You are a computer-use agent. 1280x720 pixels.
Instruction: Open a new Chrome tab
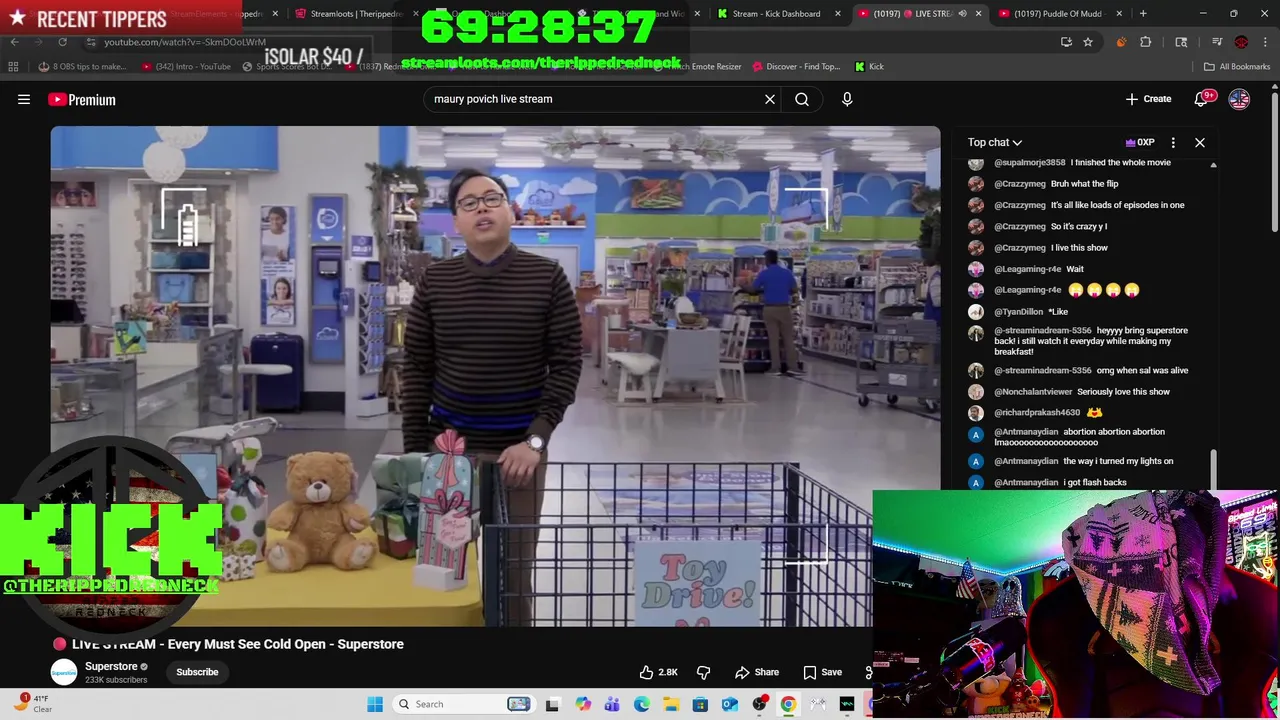point(1143,14)
